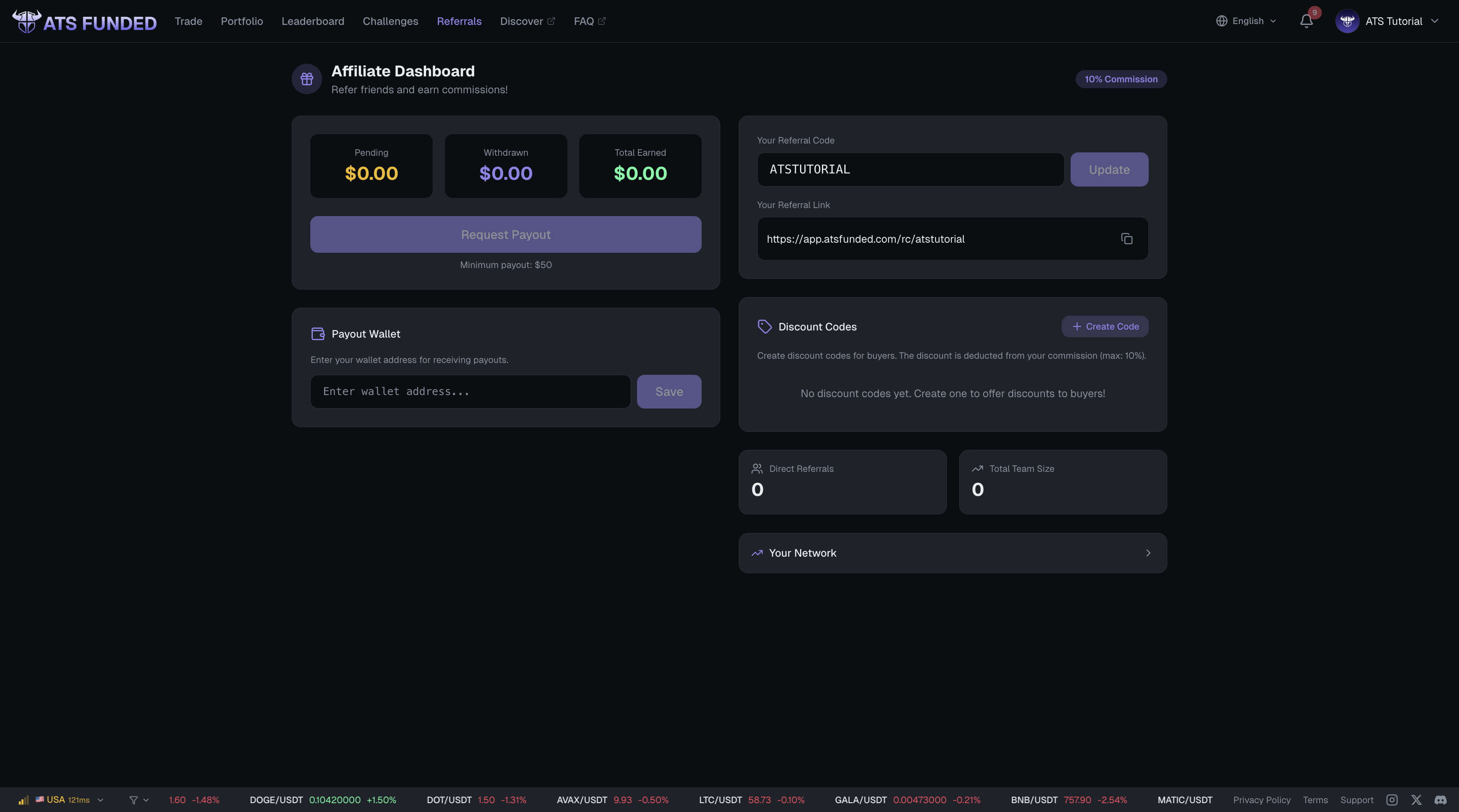Open the ATS Tutorial account menu chevron
Viewport: 1459px width, 812px height.
click(1435, 22)
